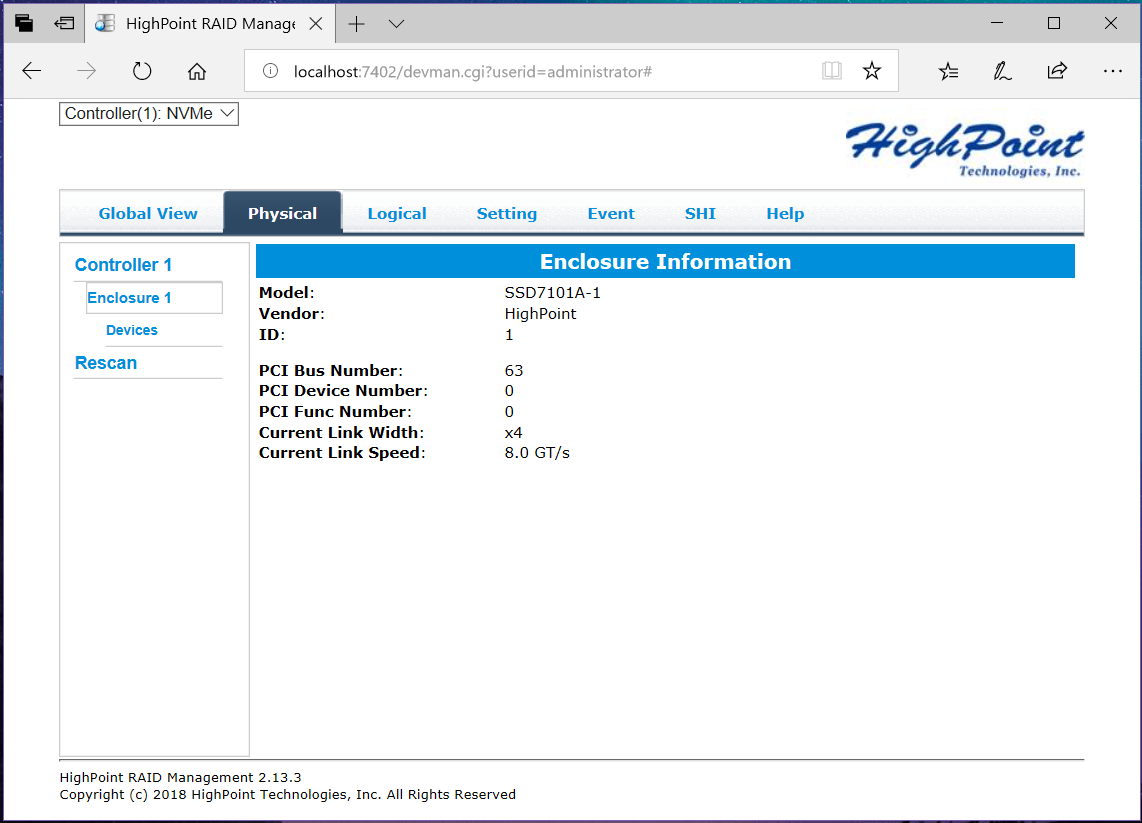Screen dimensions: 1142x823
Task: Open the browser home page
Action: coord(197,71)
